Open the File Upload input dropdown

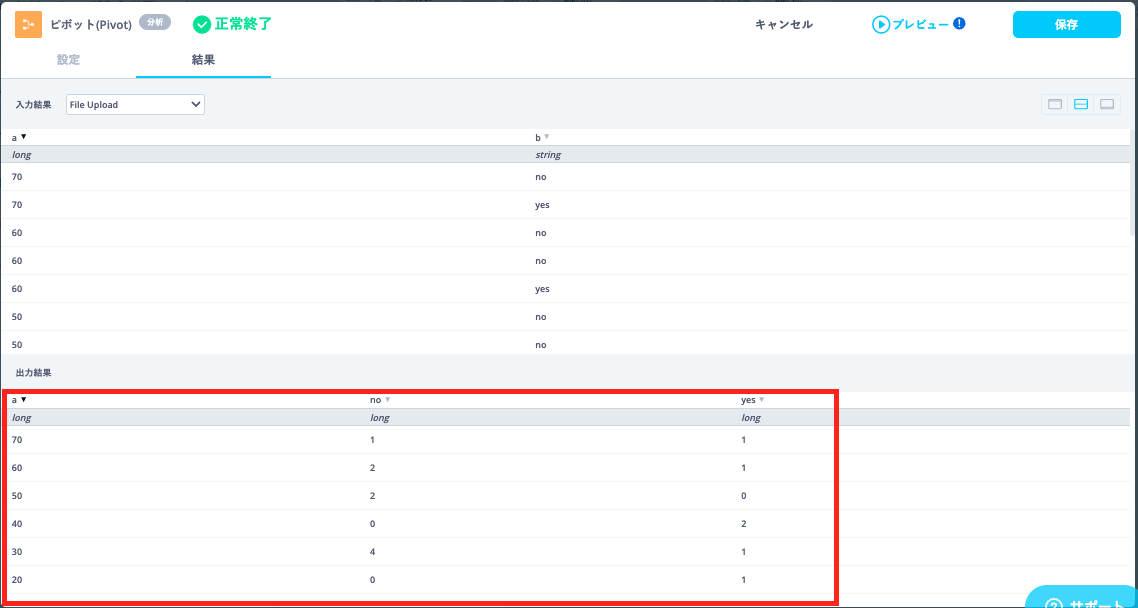pyautogui.click(x=135, y=104)
